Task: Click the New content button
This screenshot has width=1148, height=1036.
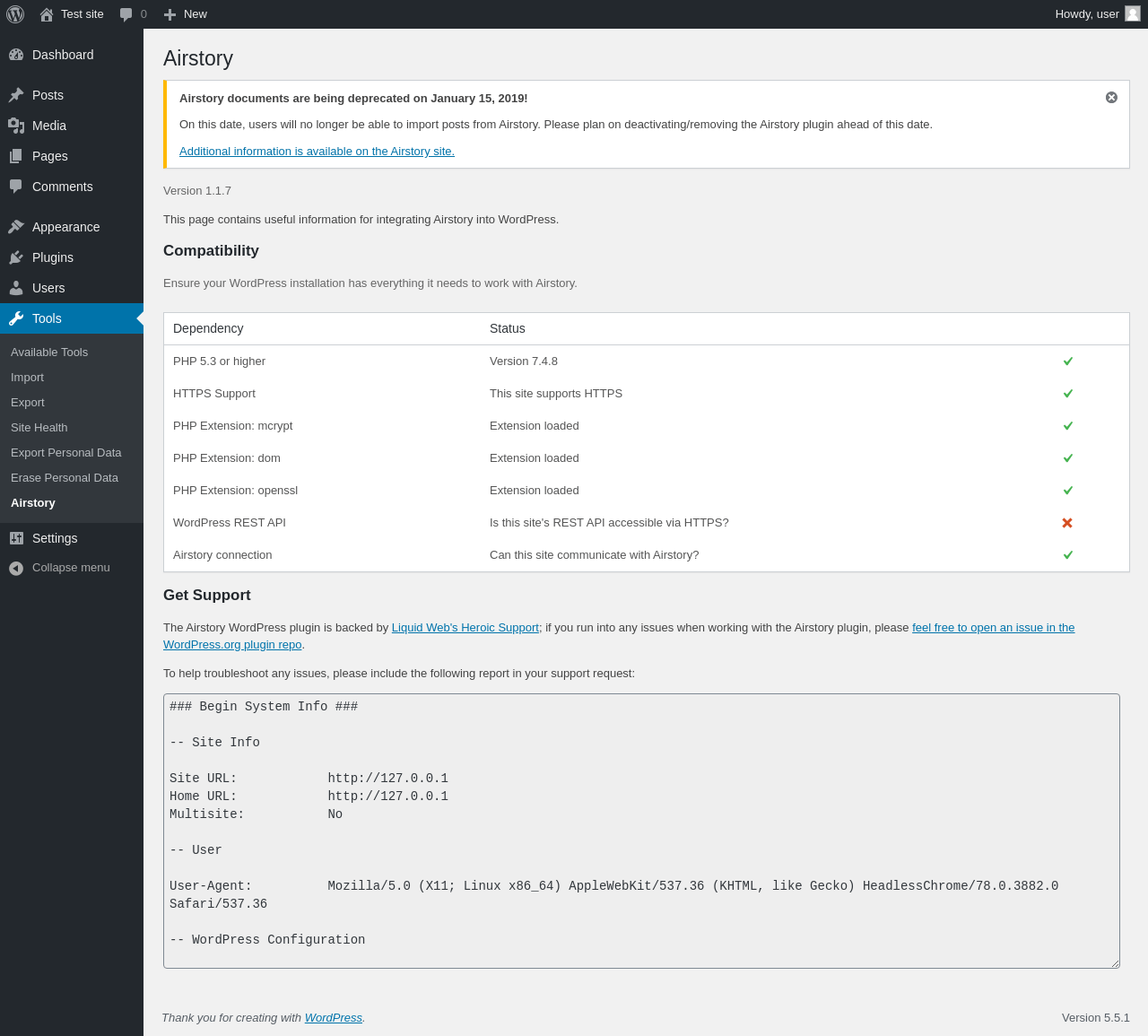Action: (186, 14)
